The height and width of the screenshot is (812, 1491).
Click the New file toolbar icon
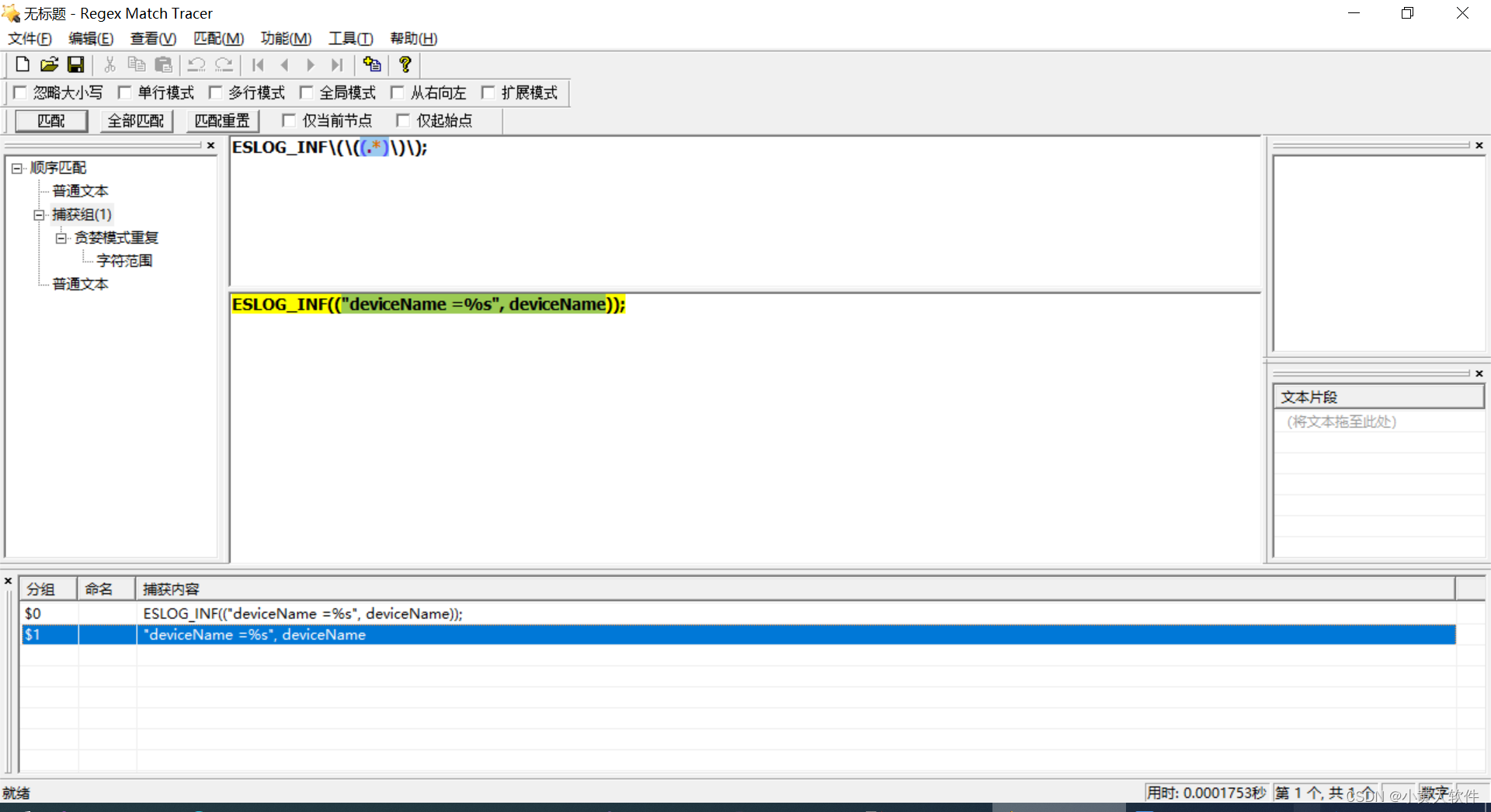[x=23, y=65]
